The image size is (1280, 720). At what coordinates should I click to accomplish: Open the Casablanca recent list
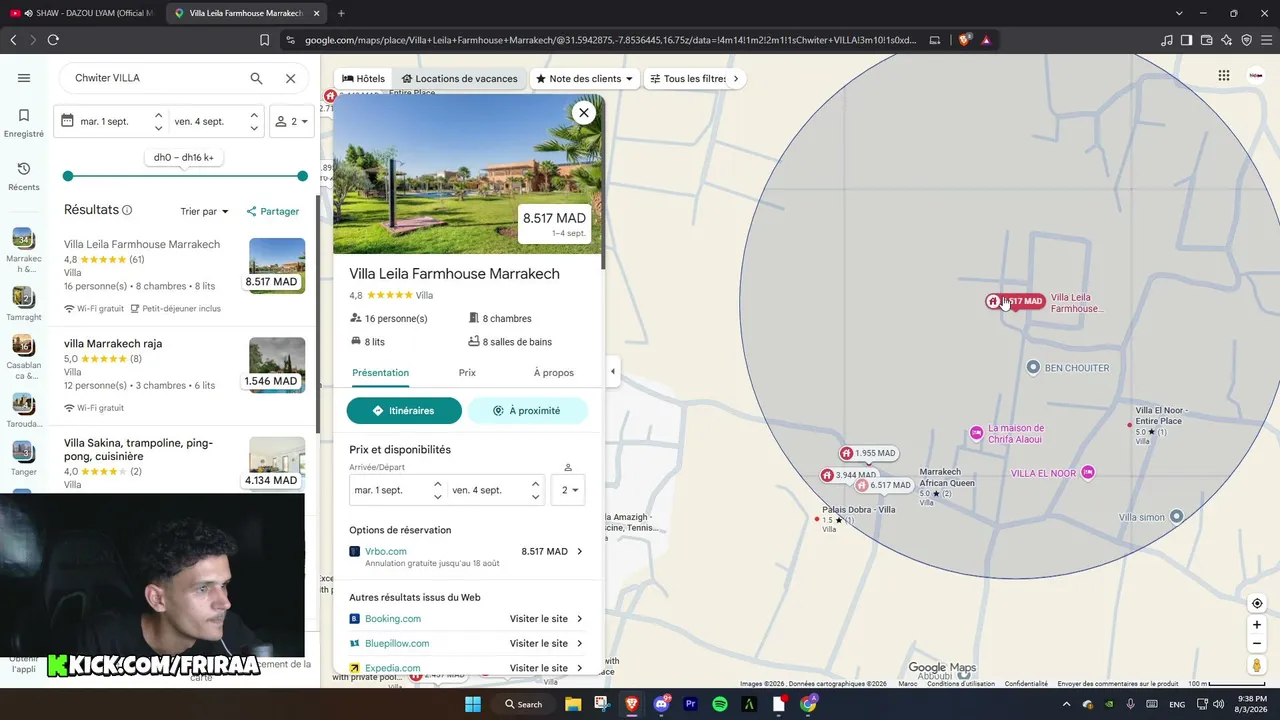point(23,358)
